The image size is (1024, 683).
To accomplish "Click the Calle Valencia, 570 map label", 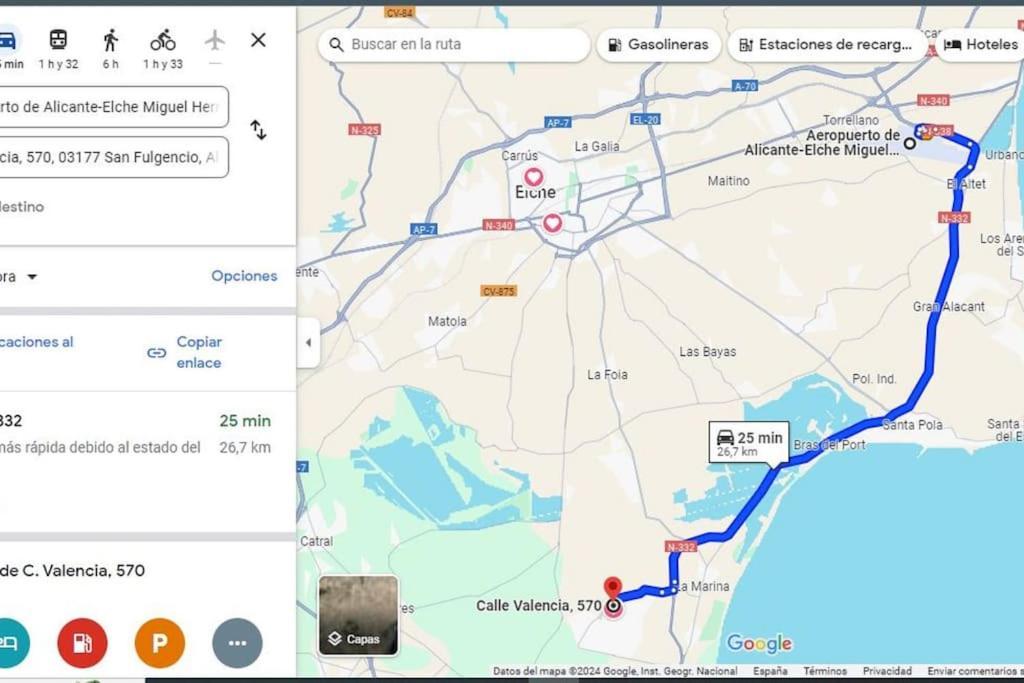I will [539, 605].
